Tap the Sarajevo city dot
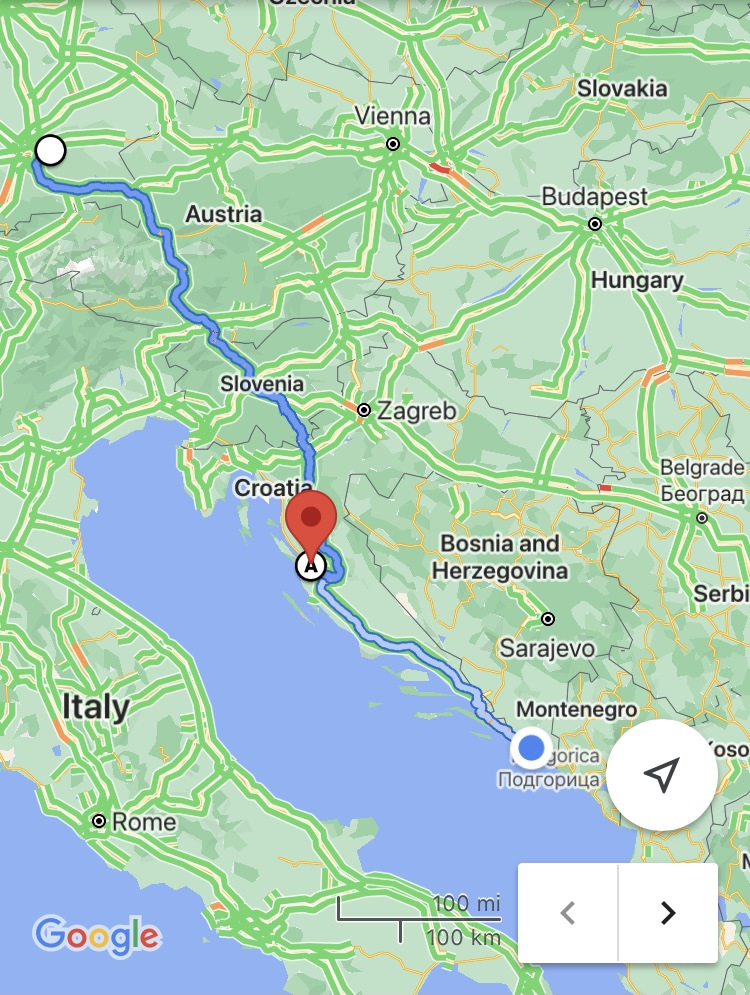 pyautogui.click(x=548, y=618)
